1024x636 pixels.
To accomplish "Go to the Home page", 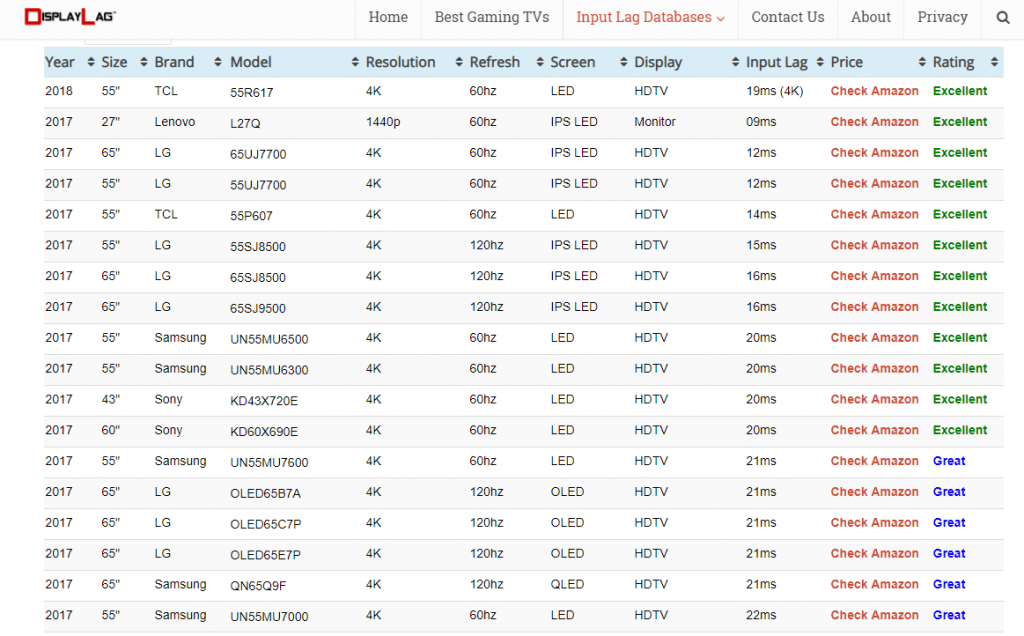I will click(x=388, y=17).
